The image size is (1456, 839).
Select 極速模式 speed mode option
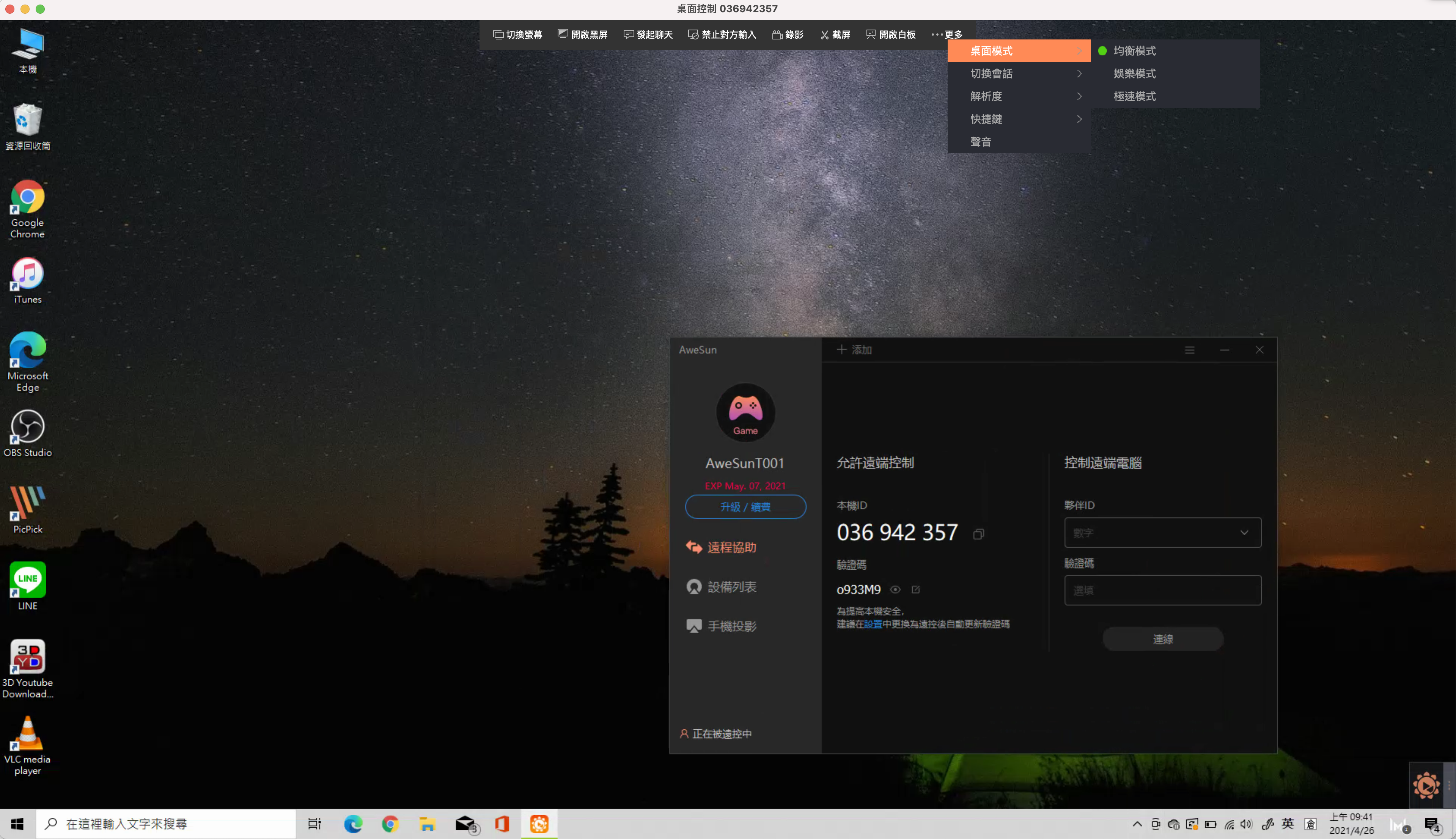click(x=1135, y=96)
